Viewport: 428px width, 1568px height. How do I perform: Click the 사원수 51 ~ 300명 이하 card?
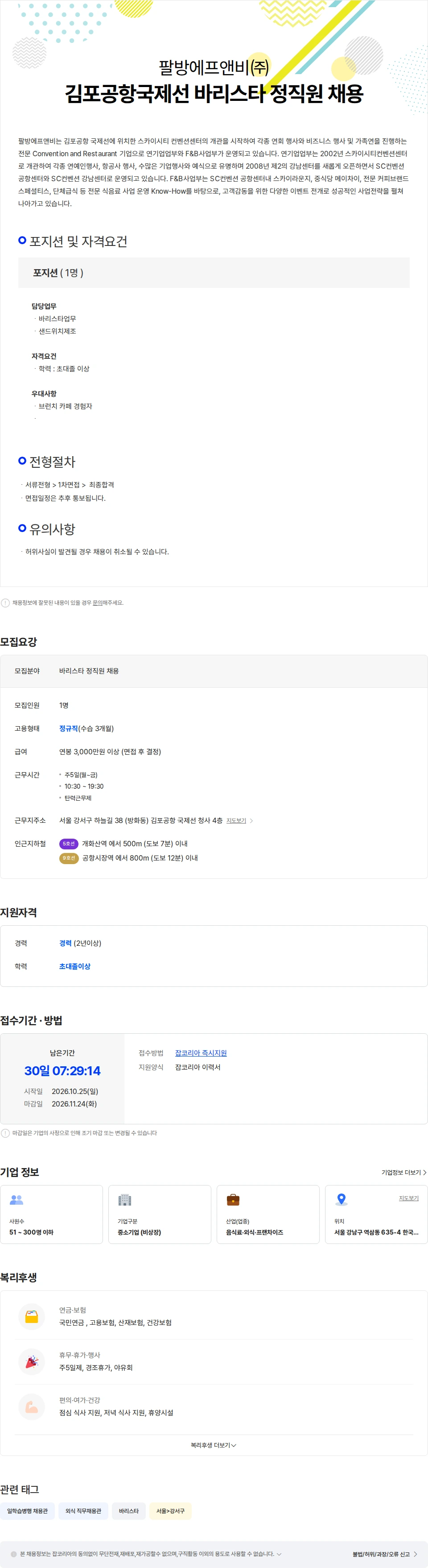point(51,1214)
